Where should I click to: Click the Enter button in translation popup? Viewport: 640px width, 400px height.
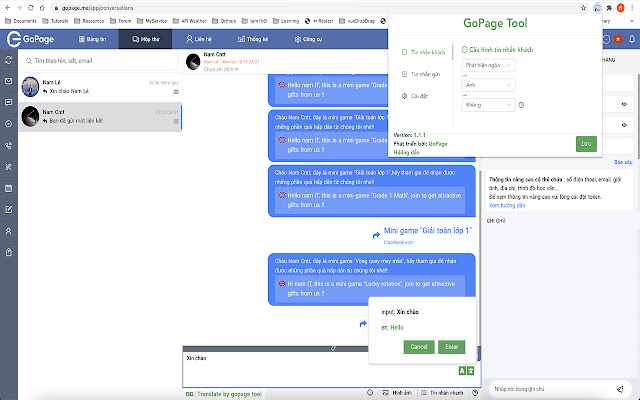point(451,347)
